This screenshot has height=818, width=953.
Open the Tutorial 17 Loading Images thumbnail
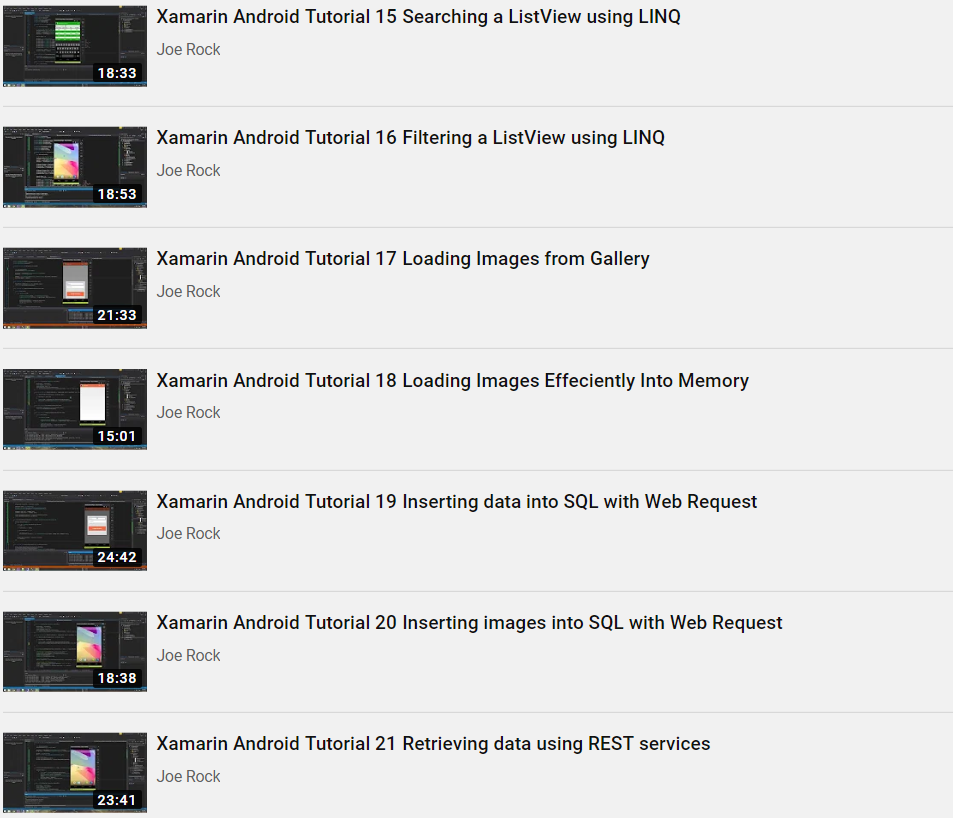pos(75,288)
